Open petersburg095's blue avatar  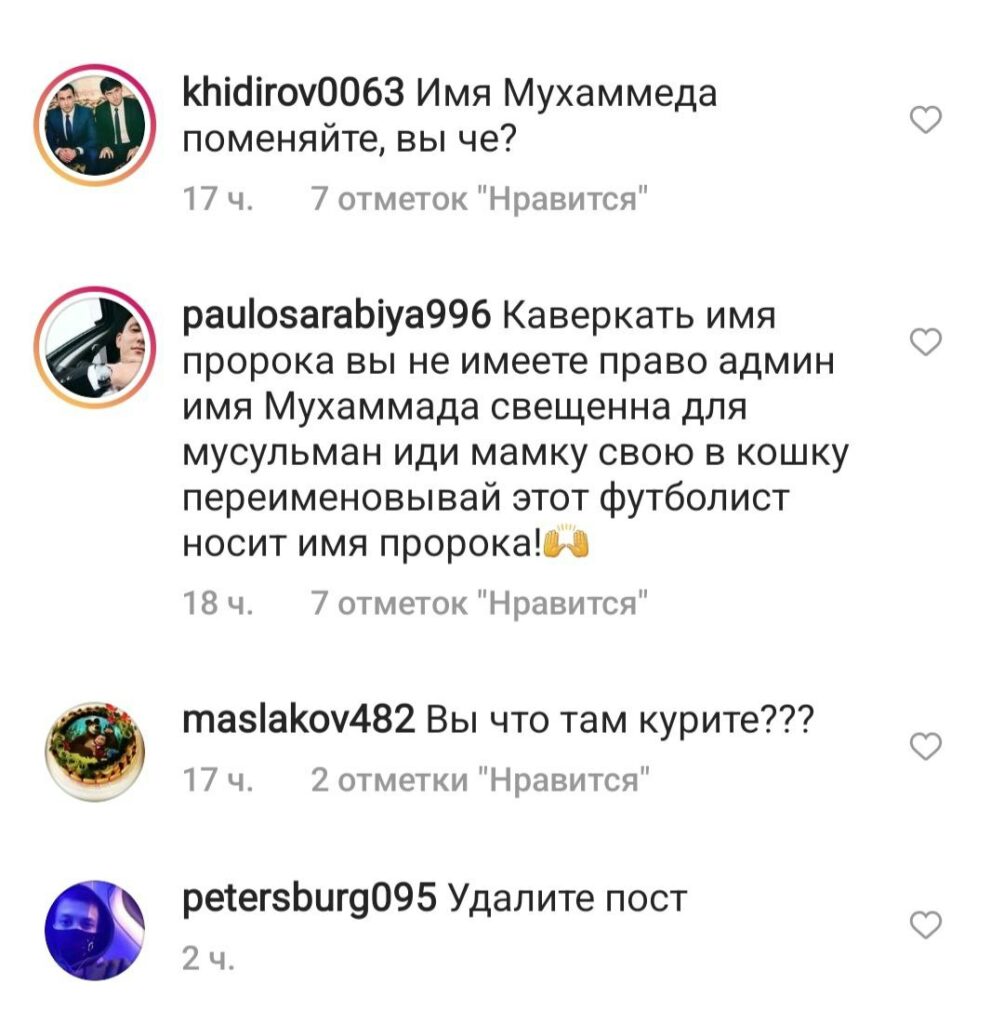[95, 930]
